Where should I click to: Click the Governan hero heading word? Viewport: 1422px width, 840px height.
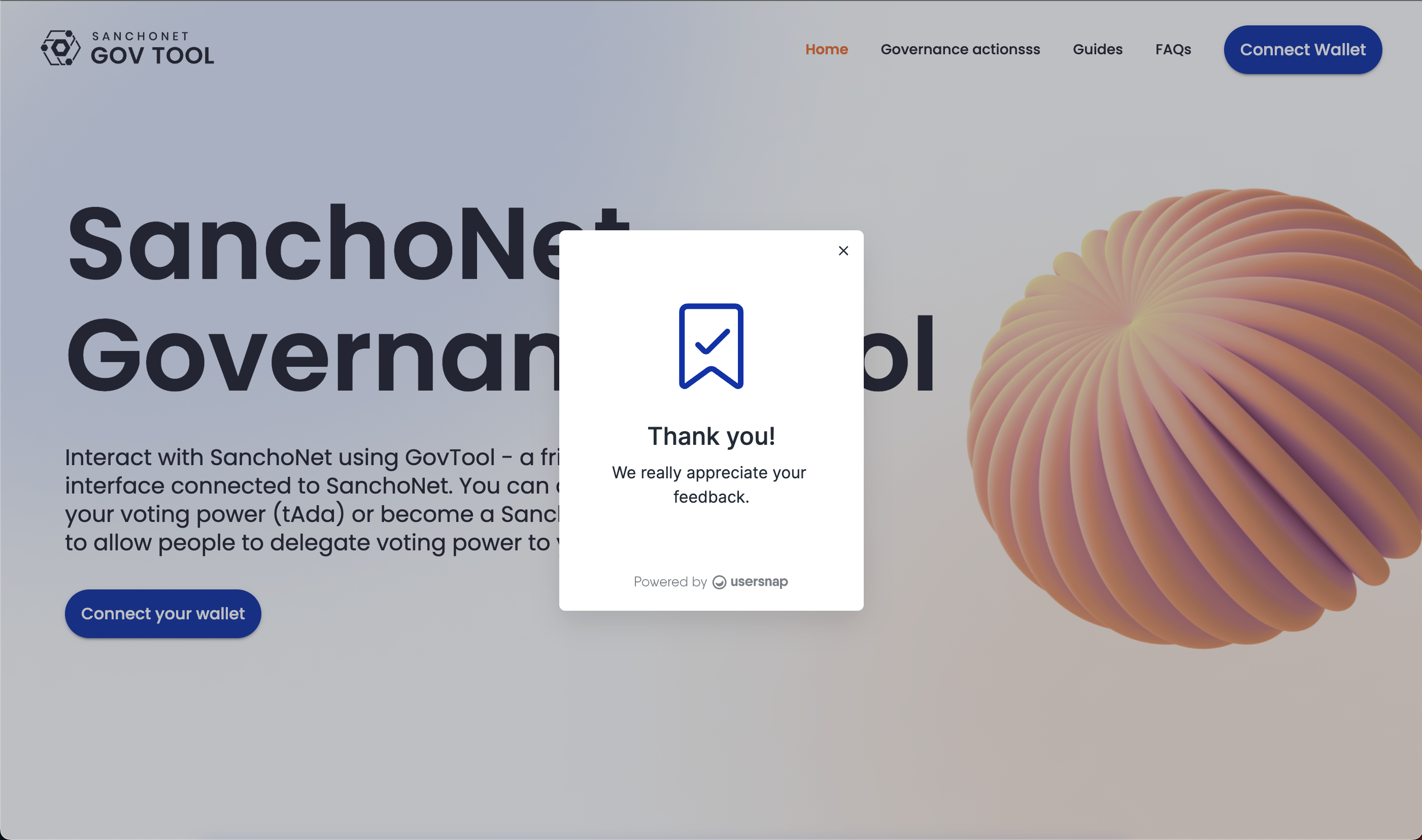pos(312,356)
